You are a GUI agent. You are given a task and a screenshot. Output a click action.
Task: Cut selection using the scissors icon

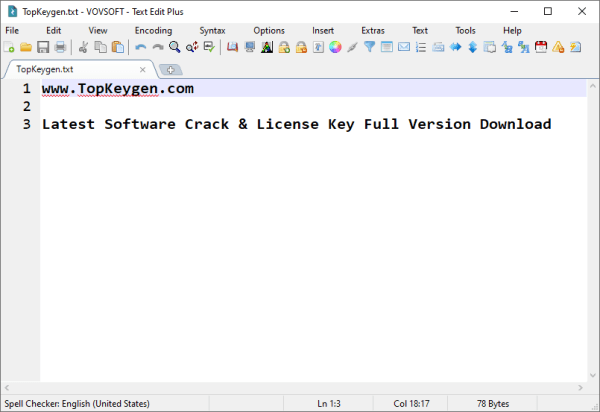tap(83, 47)
